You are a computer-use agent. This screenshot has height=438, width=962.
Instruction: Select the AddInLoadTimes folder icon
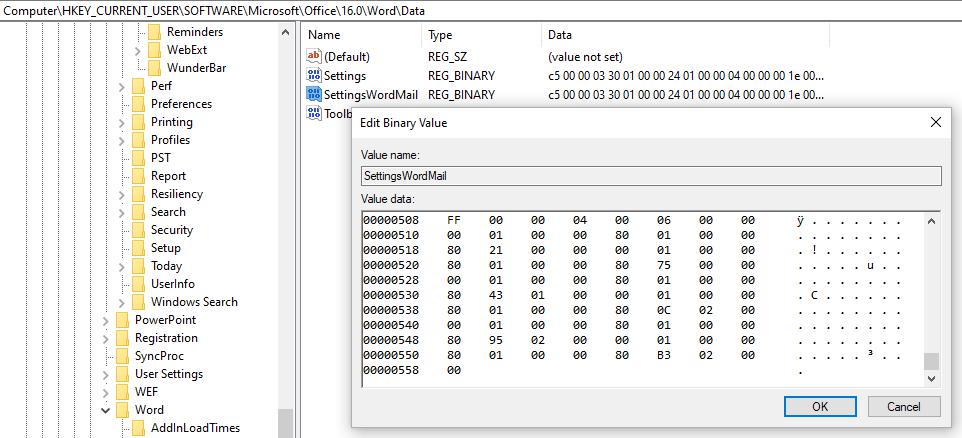[x=138, y=428]
